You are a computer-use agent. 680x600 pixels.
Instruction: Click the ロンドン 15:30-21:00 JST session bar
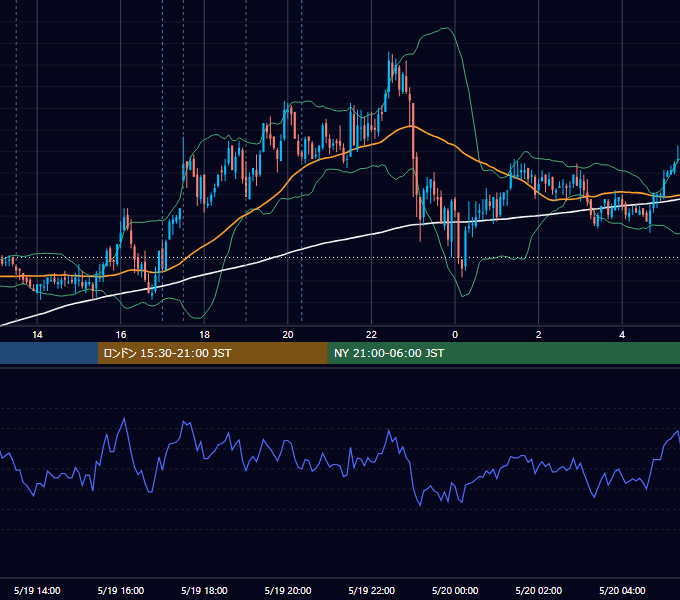tap(212, 353)
